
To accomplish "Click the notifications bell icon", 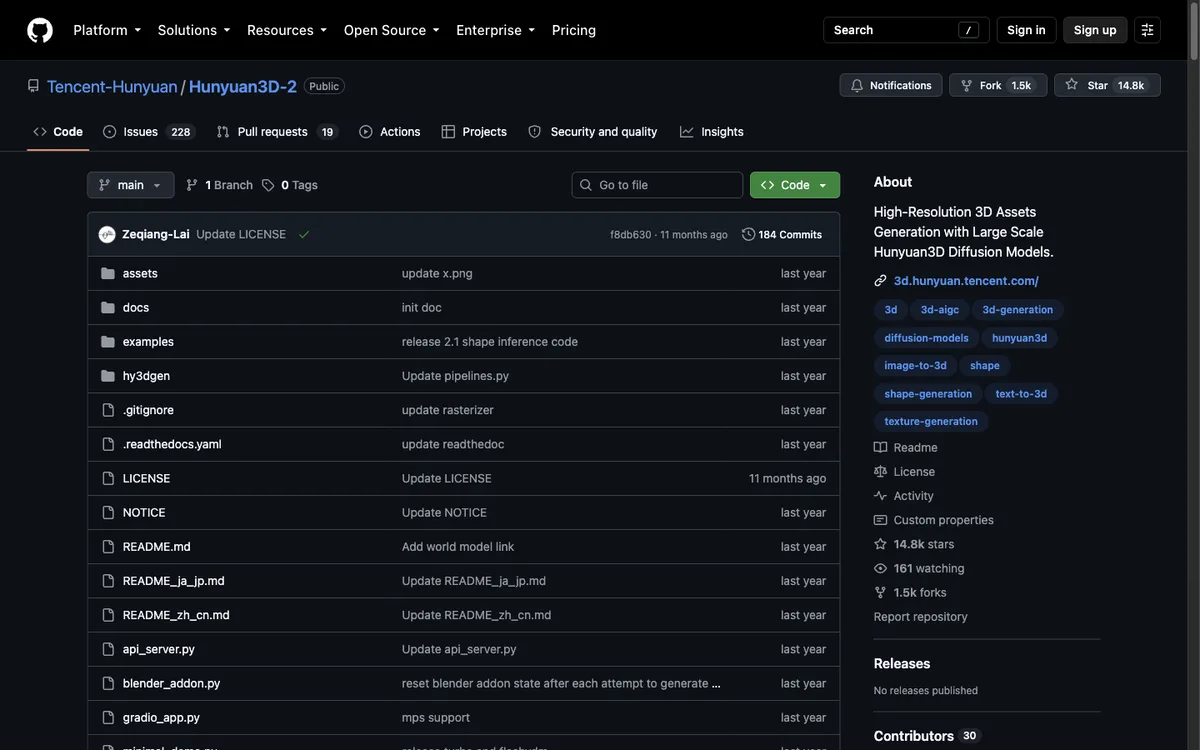I will coord(857,86).
